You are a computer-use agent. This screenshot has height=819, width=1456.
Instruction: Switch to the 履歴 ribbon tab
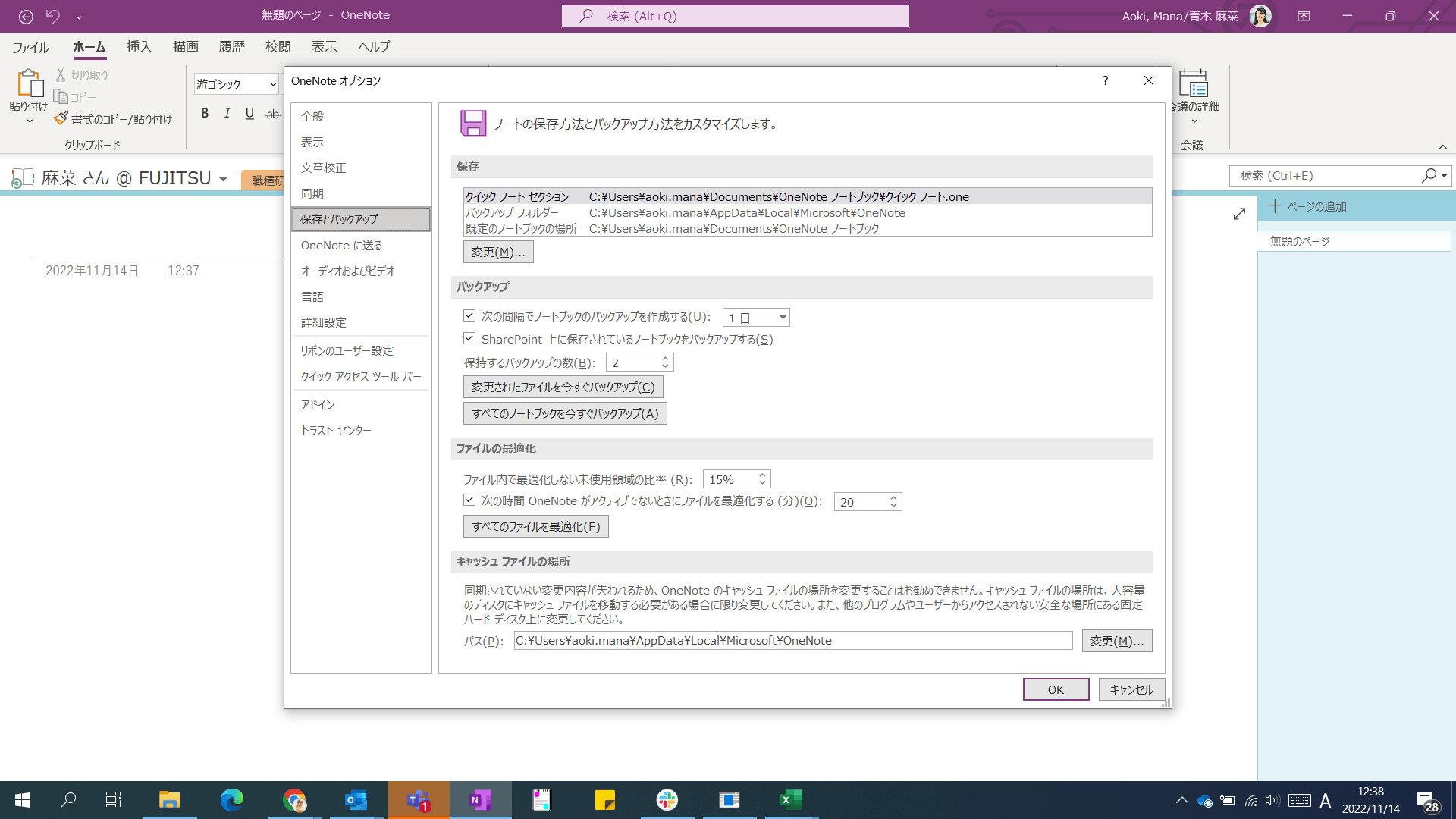231,47
